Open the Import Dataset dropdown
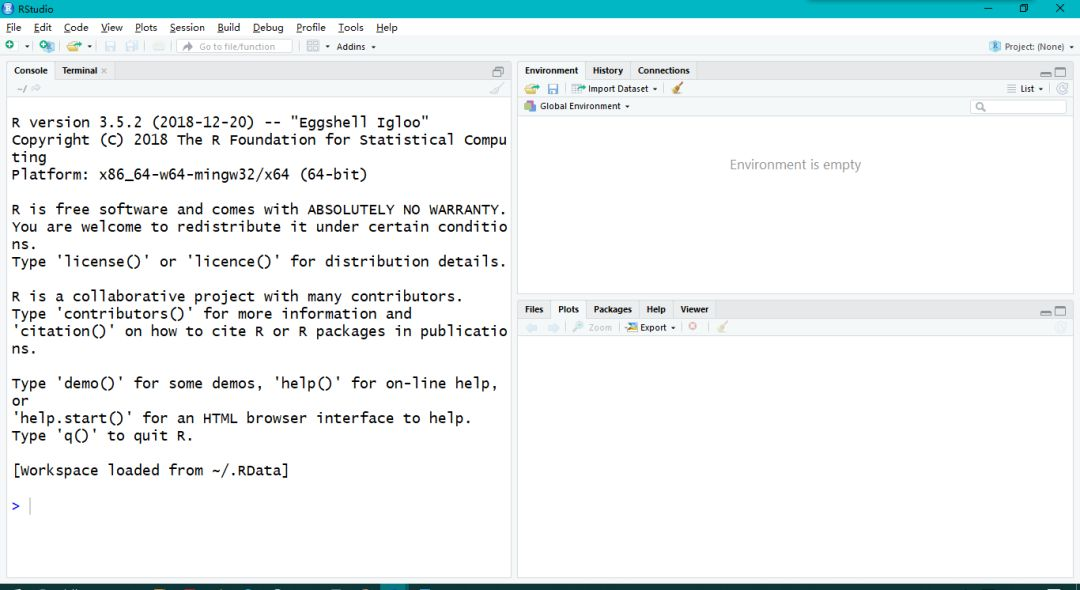Viewport: 1080px width, 590px height. [614, 89]
